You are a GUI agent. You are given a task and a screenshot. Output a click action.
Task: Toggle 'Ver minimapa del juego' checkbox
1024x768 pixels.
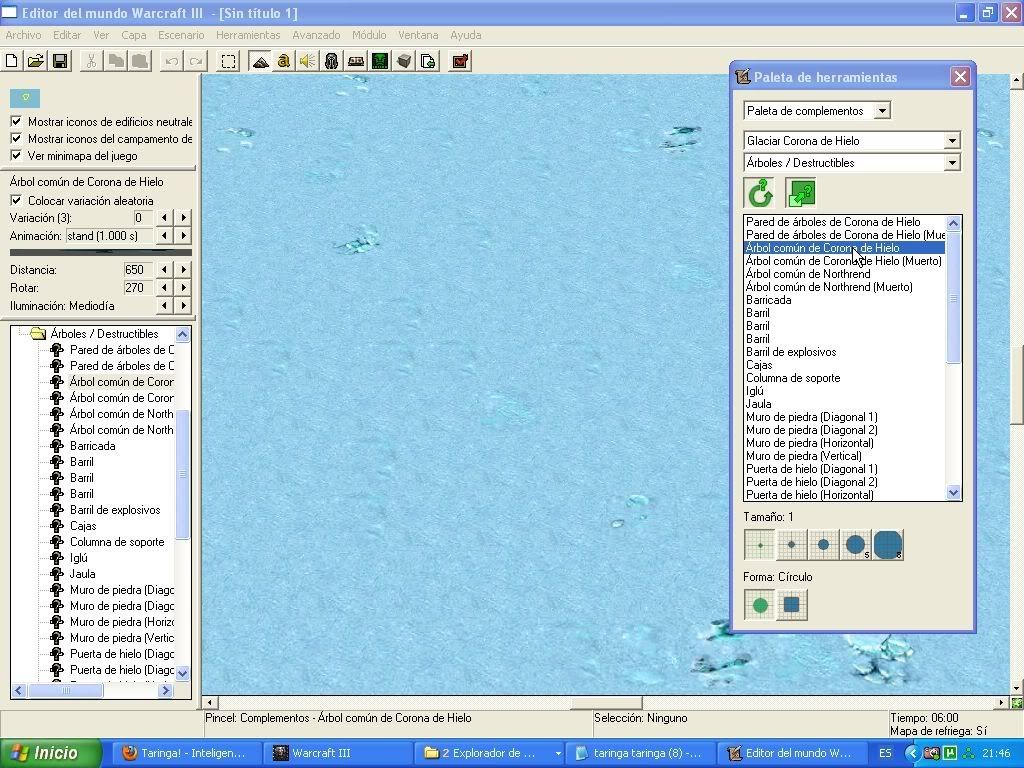pos(16,155)
